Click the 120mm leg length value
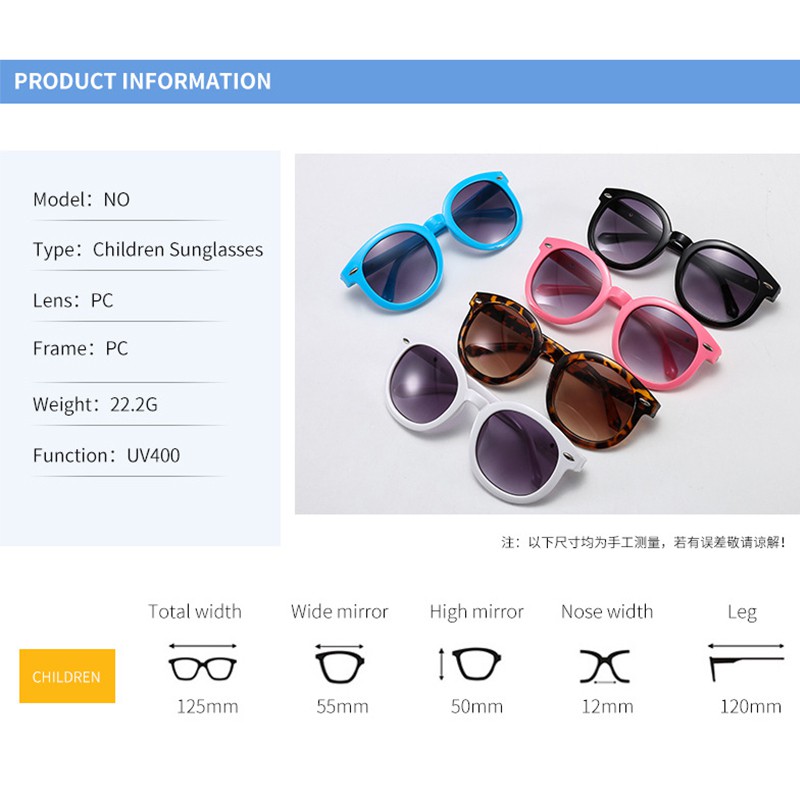Screen dimensions: 800x800 tap(751, 707)
